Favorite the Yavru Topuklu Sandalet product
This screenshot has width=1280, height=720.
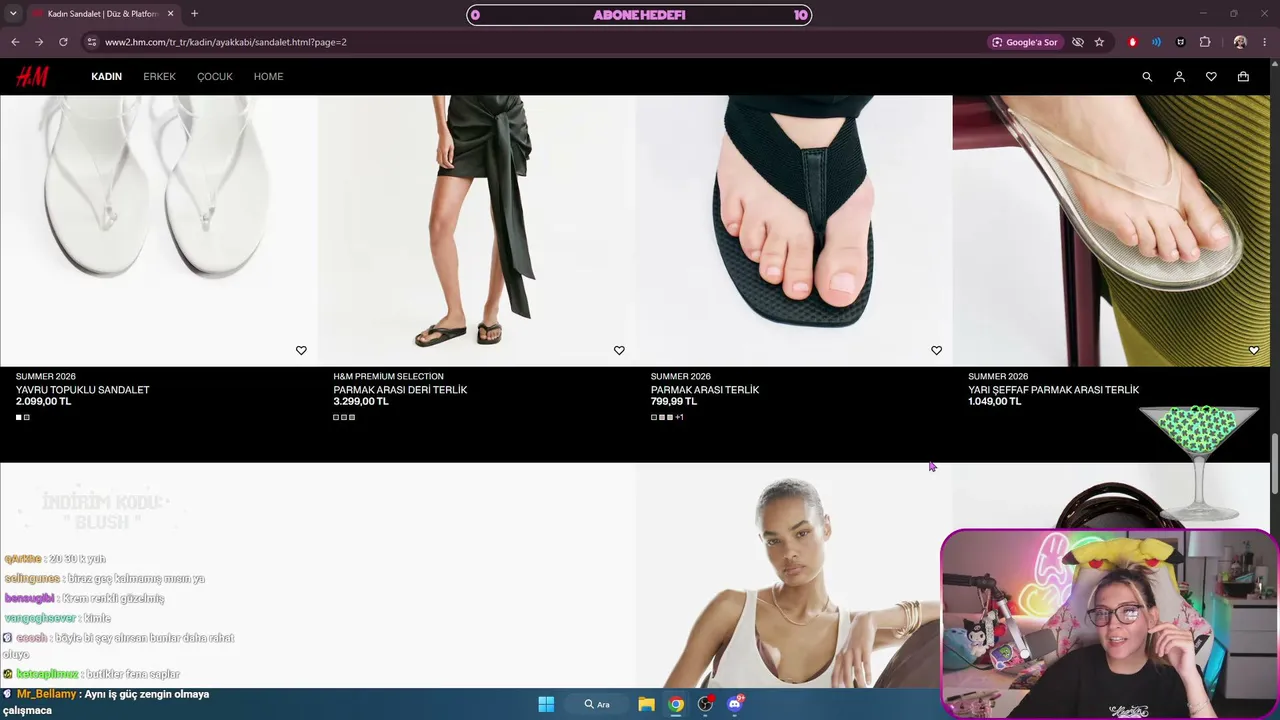pyautogui.click(x=301, y=350)
